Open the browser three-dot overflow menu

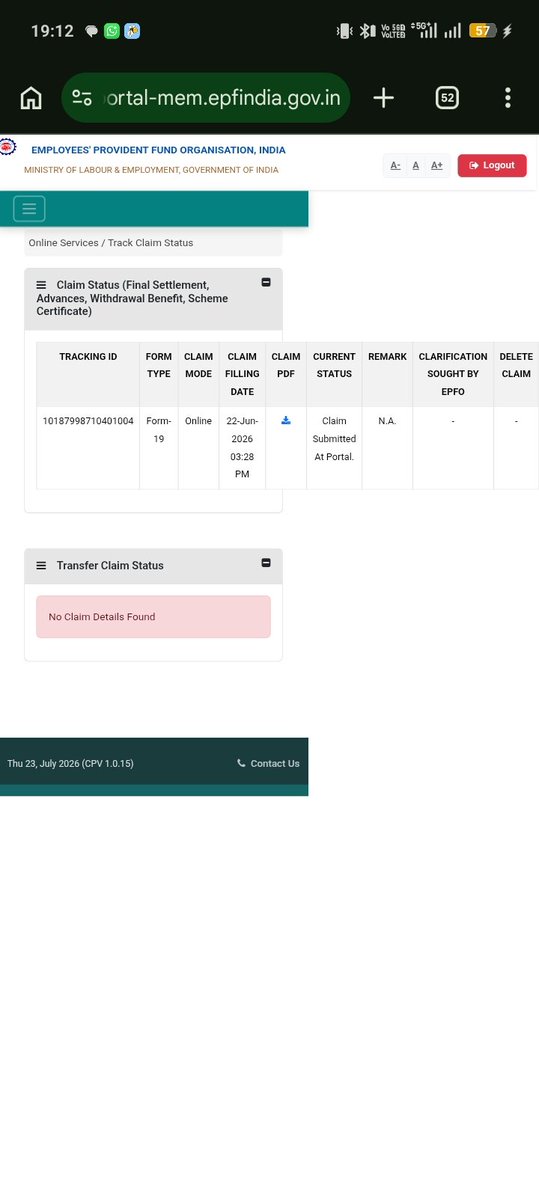tap(508, 98)
